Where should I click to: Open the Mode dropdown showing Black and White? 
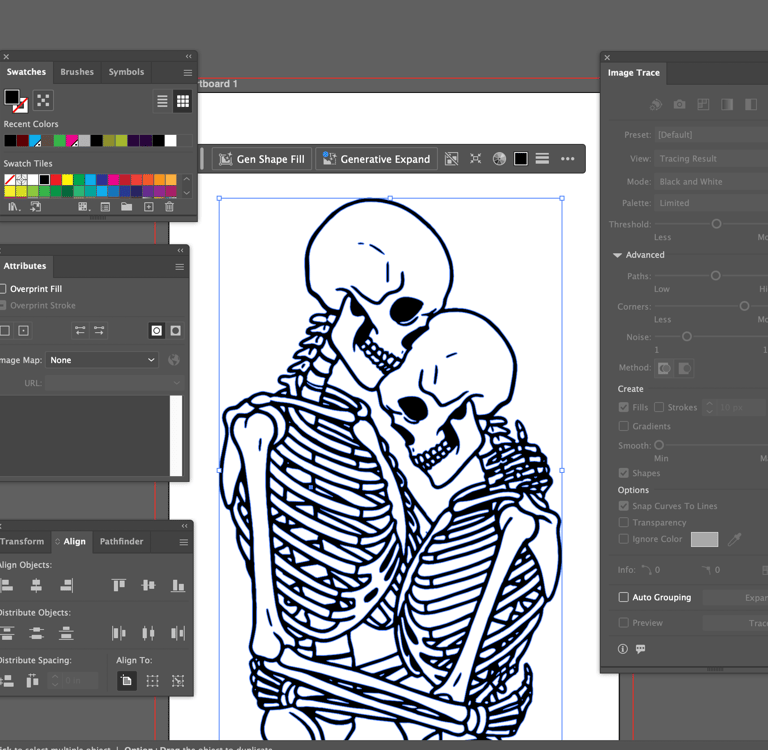coord(711,181)
